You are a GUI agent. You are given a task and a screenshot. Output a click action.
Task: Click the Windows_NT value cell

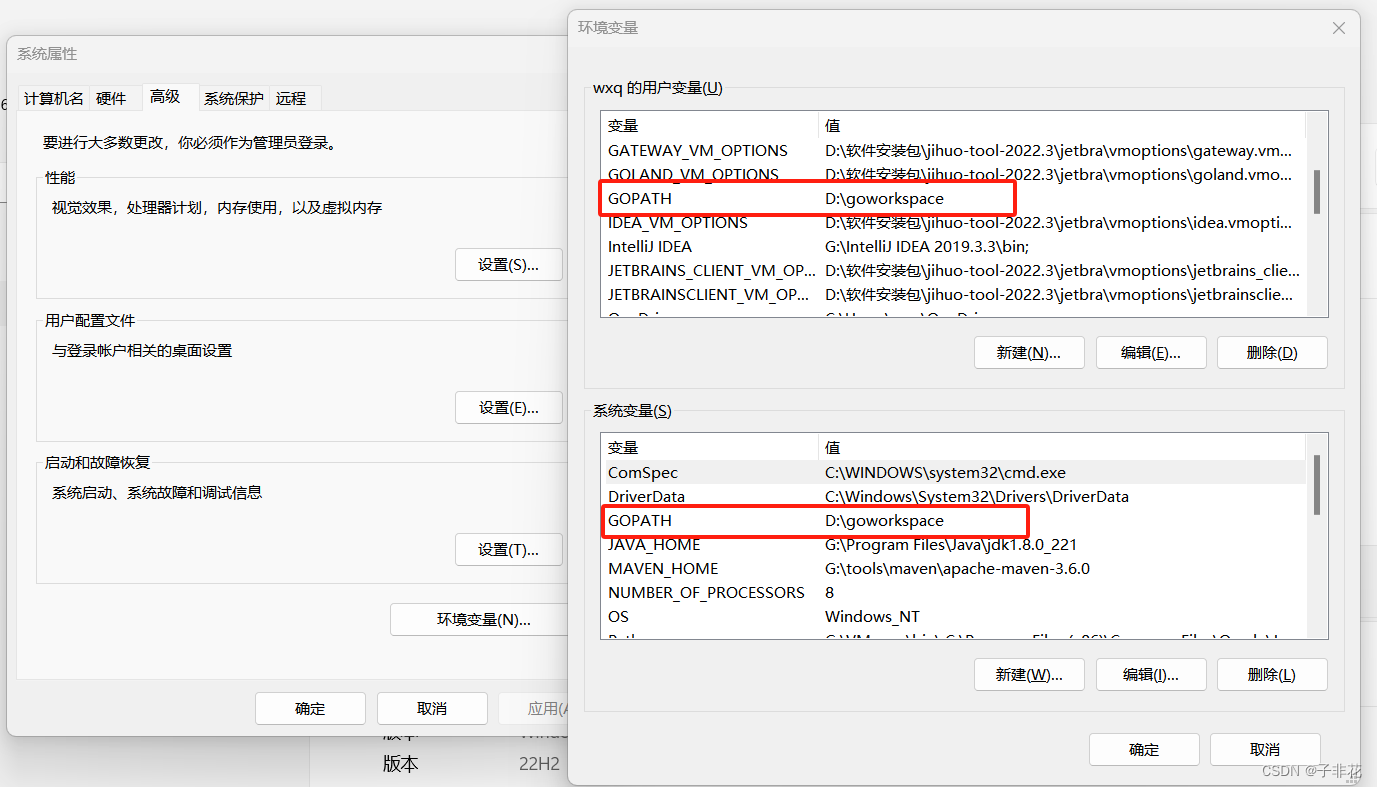[872, 616]
